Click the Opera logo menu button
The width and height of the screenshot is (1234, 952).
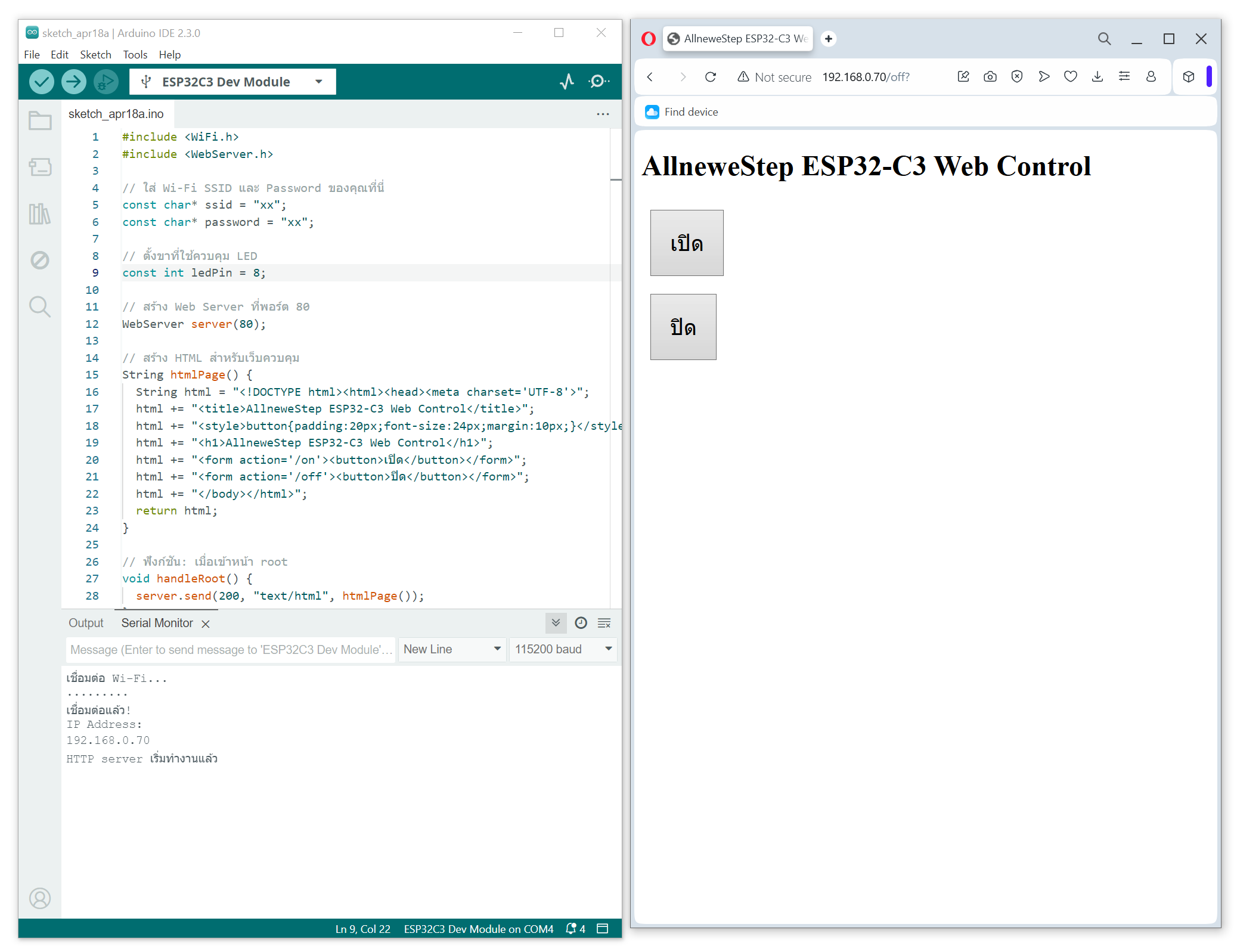pos(649,39)
